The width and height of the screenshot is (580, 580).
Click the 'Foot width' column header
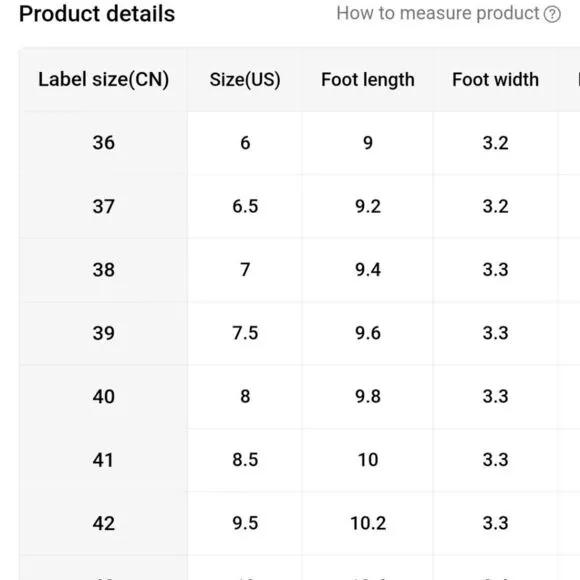[495, 80]
